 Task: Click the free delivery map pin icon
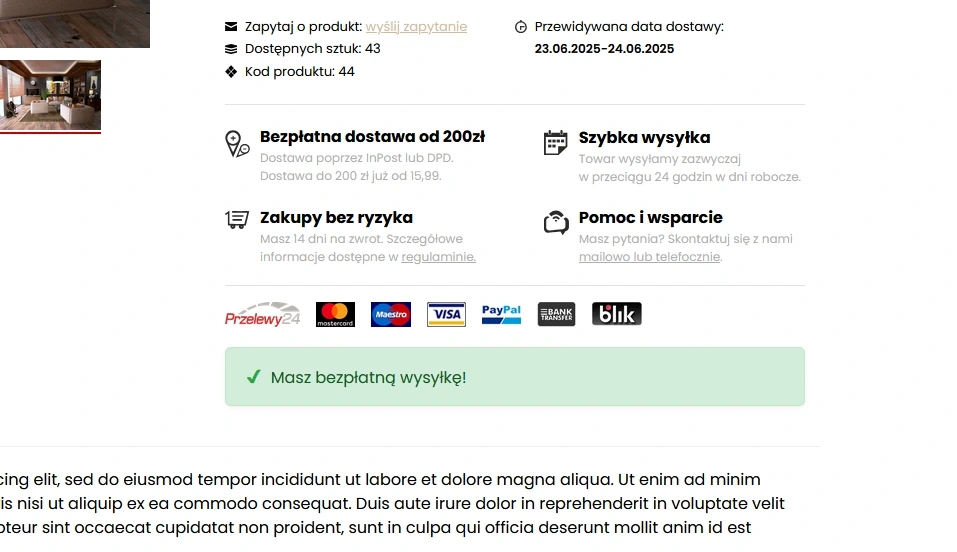click(237, 144)
